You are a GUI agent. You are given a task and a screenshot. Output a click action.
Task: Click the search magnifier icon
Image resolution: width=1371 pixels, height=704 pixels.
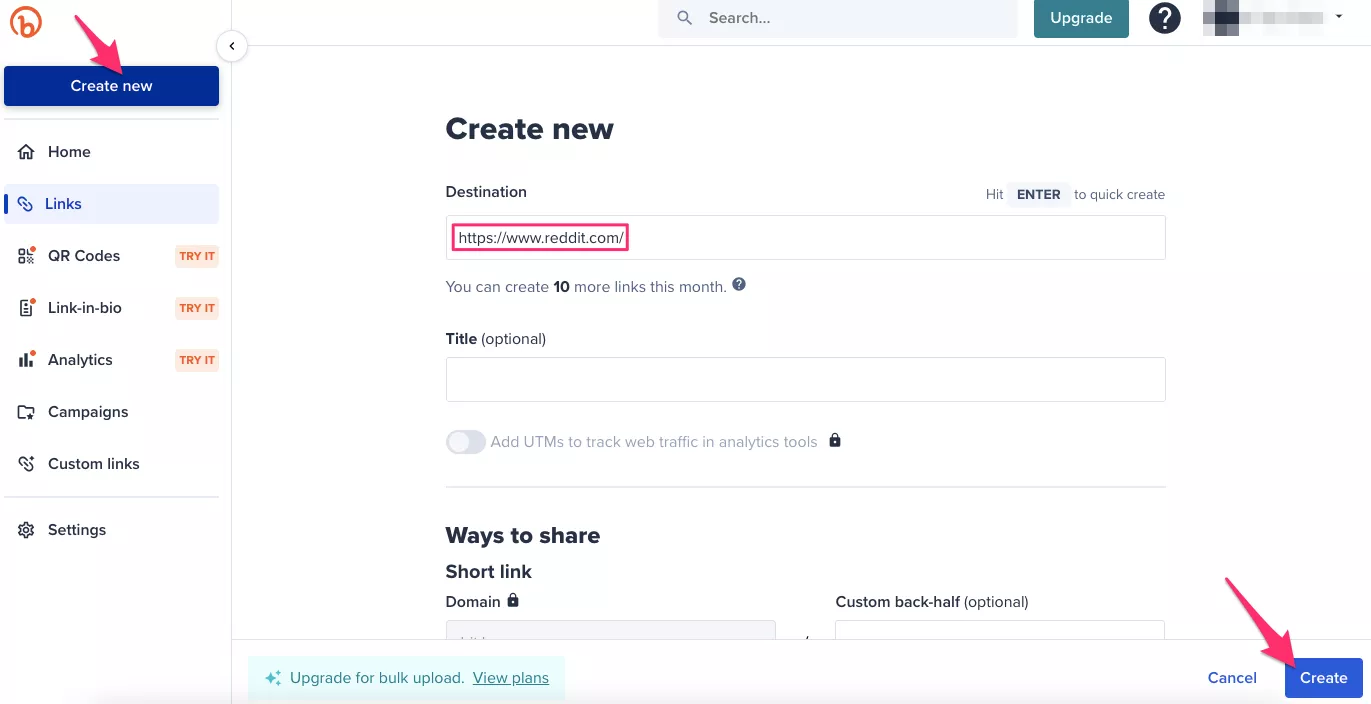(x=685, y=18)
